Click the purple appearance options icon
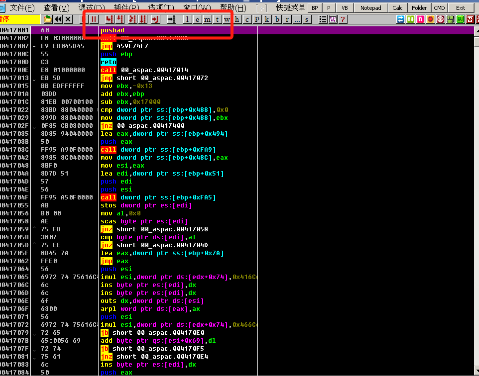 [333, 19]
